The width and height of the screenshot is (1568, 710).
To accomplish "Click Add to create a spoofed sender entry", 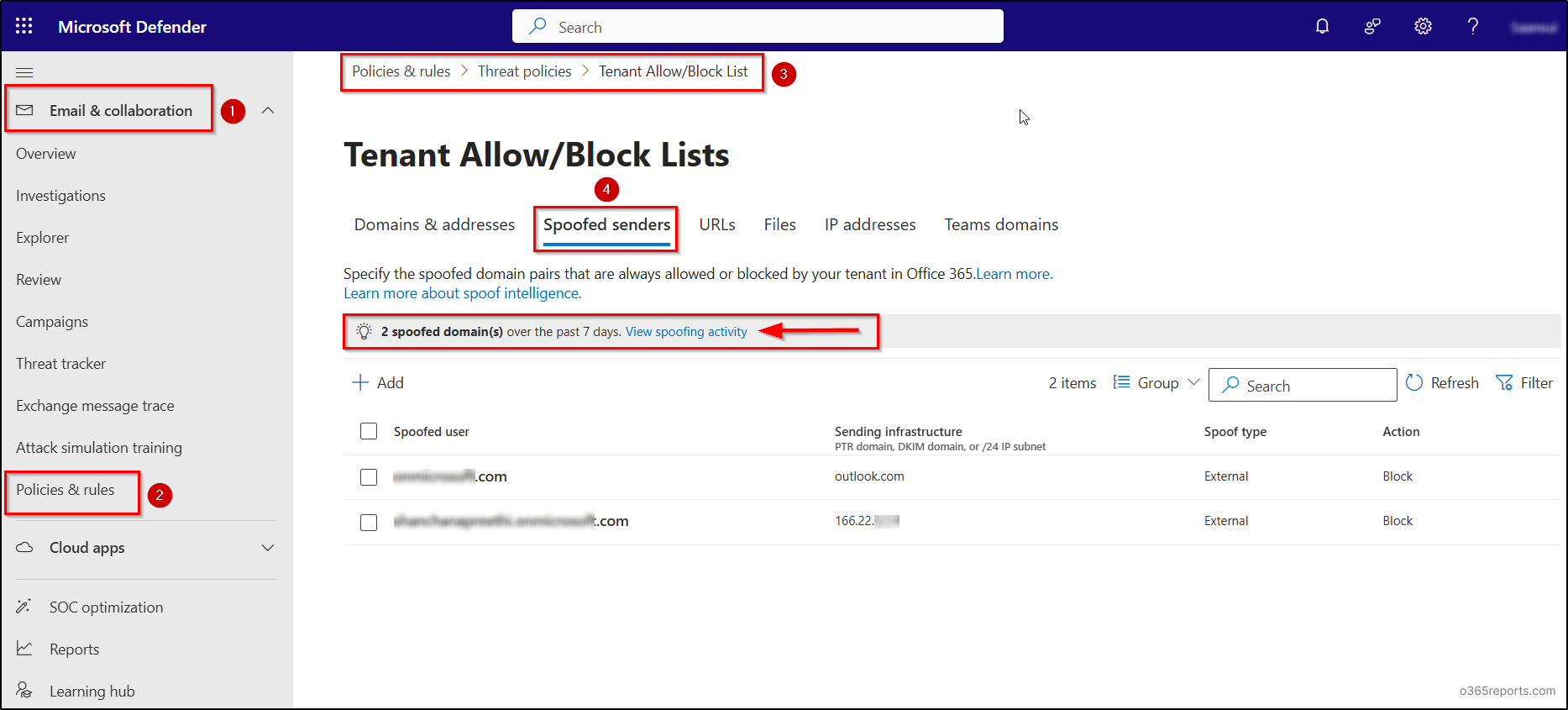I will 378,383.
